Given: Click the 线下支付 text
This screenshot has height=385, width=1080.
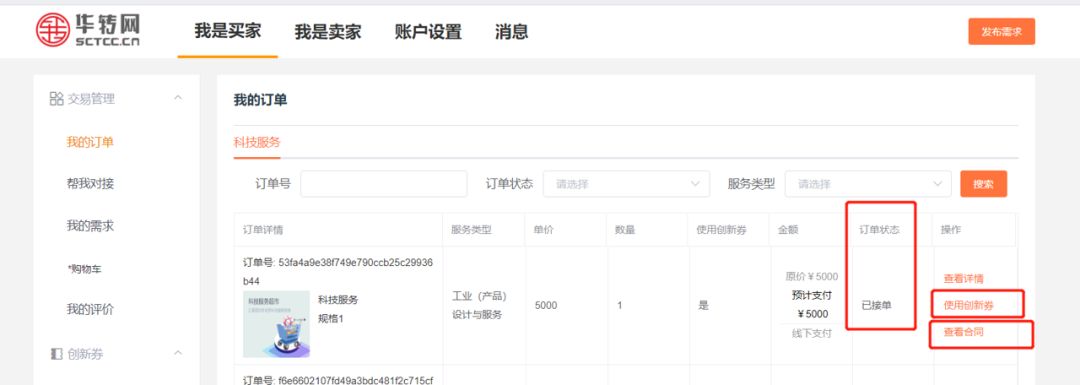Looking at the screenshot, I should pos(811,333).
